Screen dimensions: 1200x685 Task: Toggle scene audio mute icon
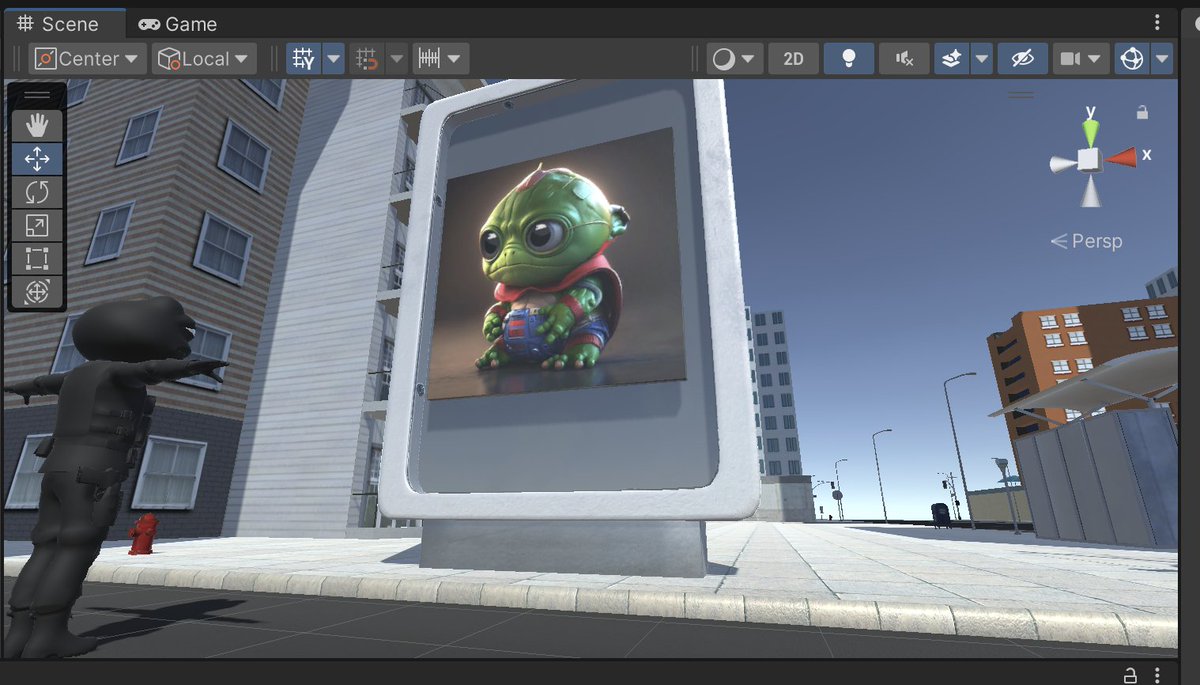click(904, 59)
